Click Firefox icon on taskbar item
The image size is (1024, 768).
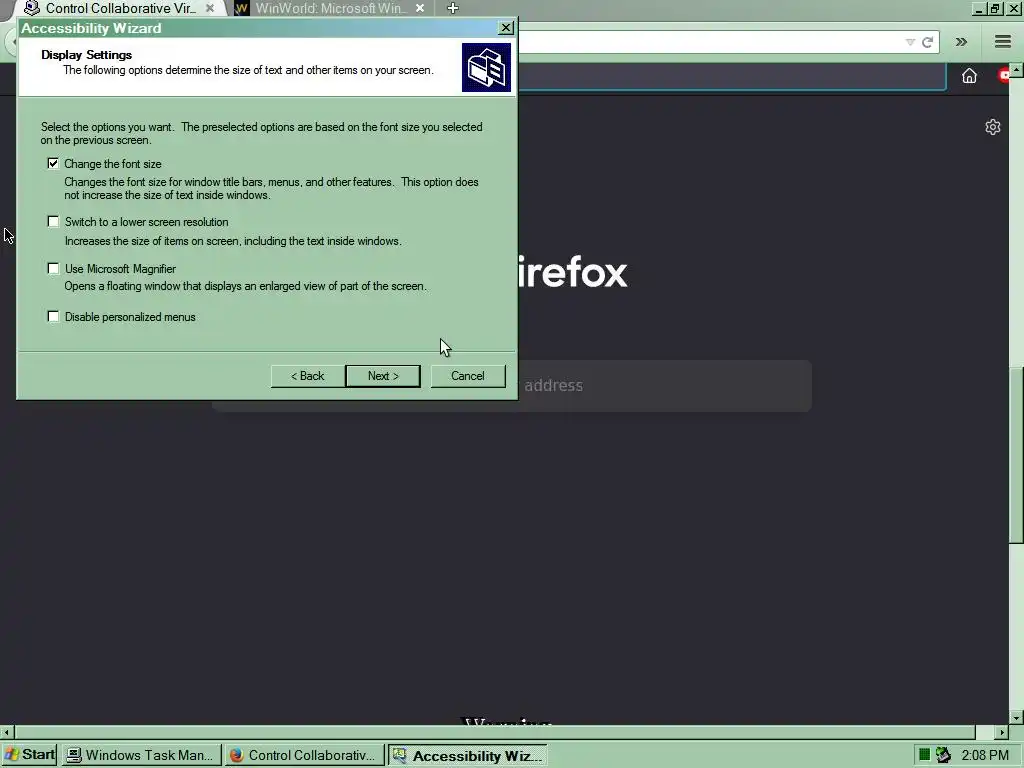236,756
